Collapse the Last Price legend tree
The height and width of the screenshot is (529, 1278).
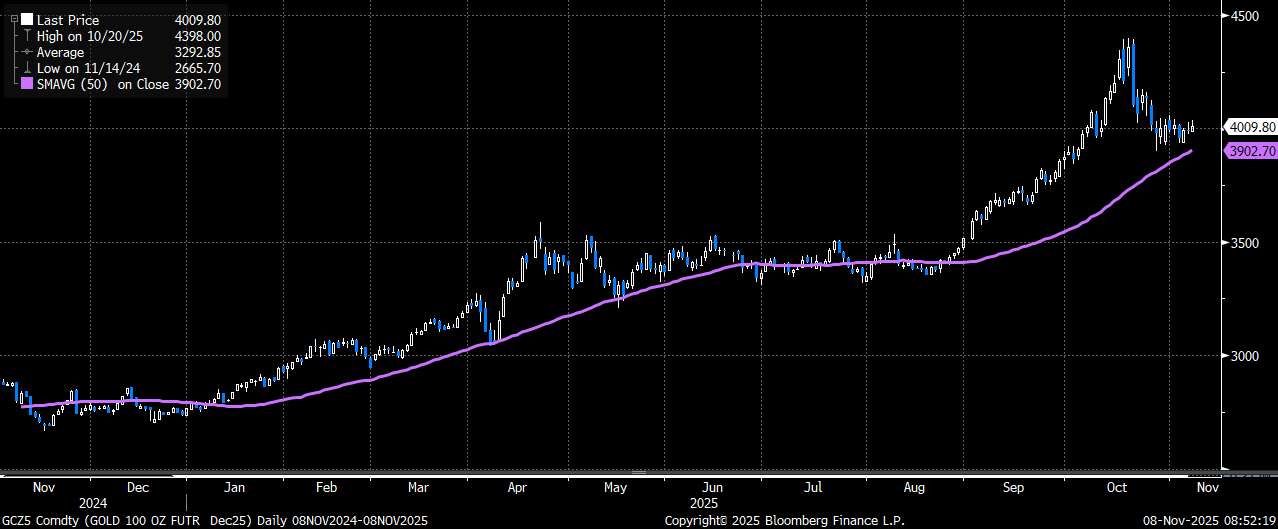pos(14,20)
